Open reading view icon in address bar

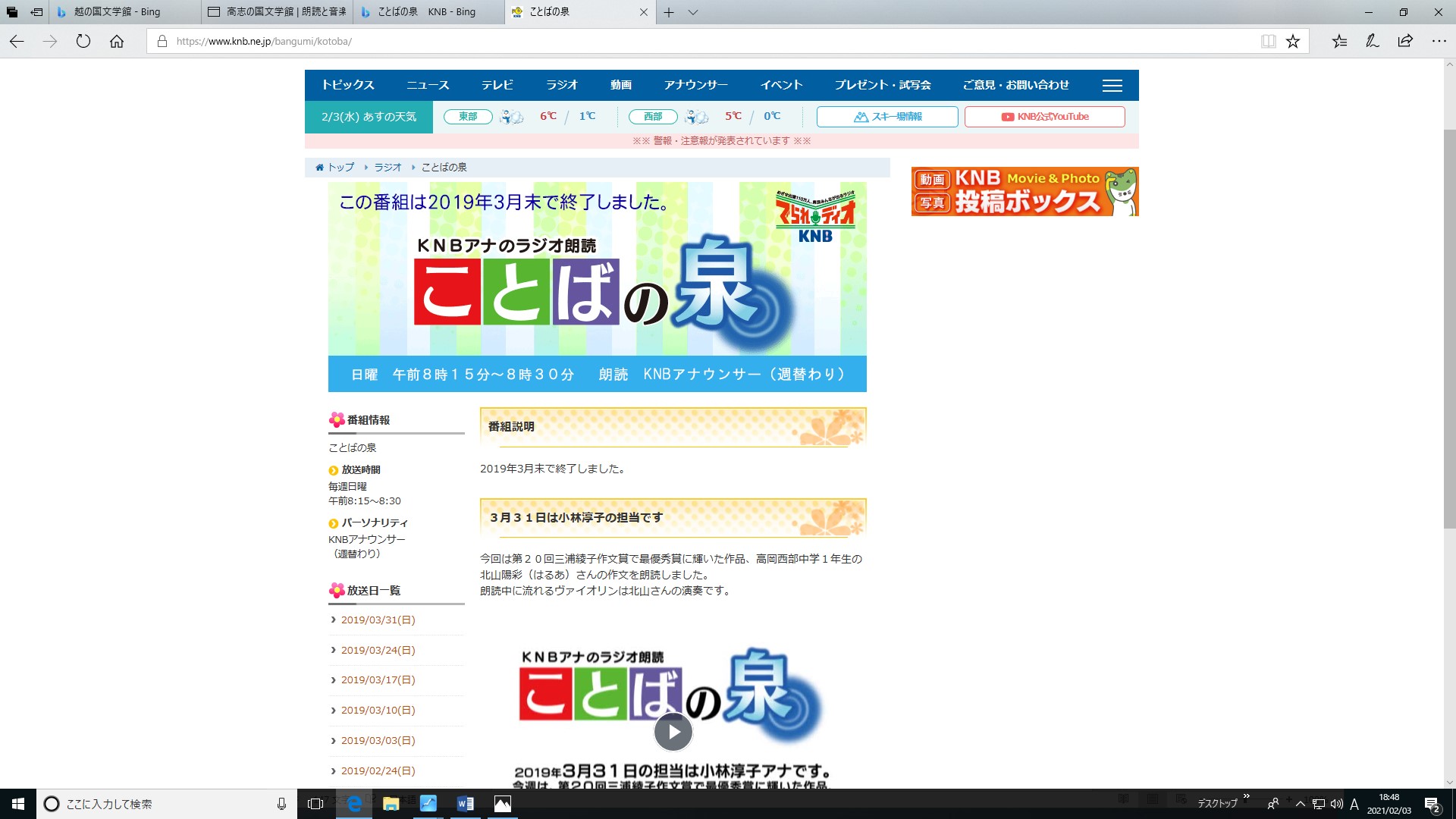pyautogui.click(x=1268, y=42)
